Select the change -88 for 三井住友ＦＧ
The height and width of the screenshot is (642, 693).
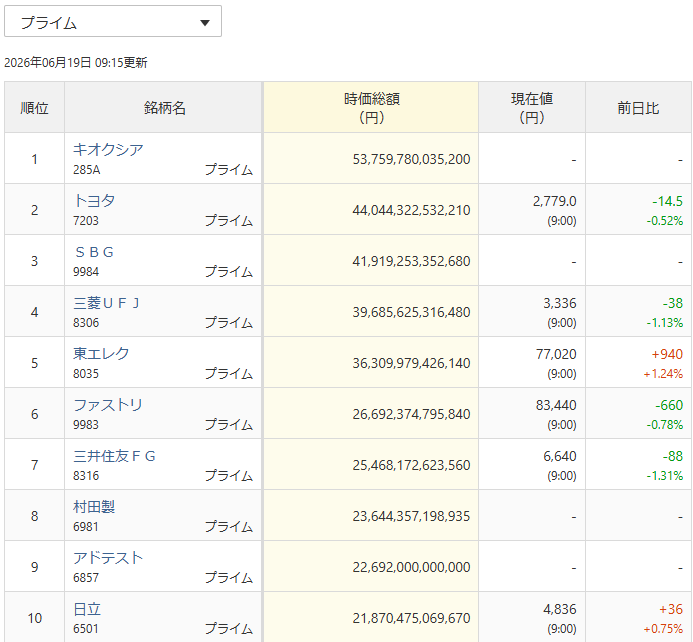click(673, 456)
